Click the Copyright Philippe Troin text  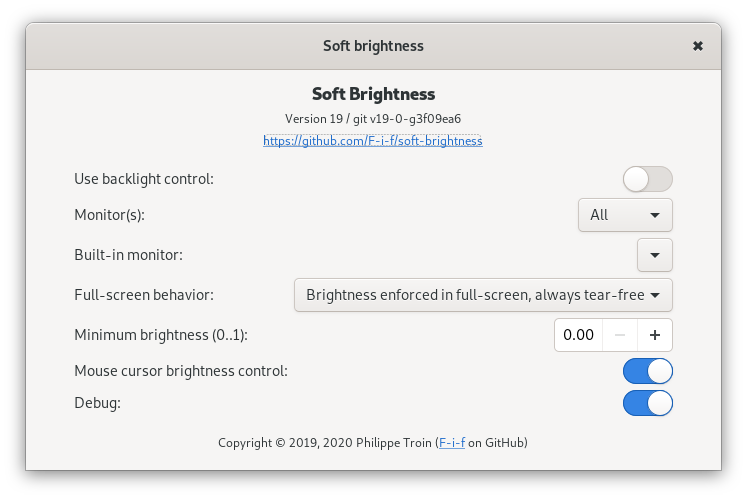pos(326,442)
